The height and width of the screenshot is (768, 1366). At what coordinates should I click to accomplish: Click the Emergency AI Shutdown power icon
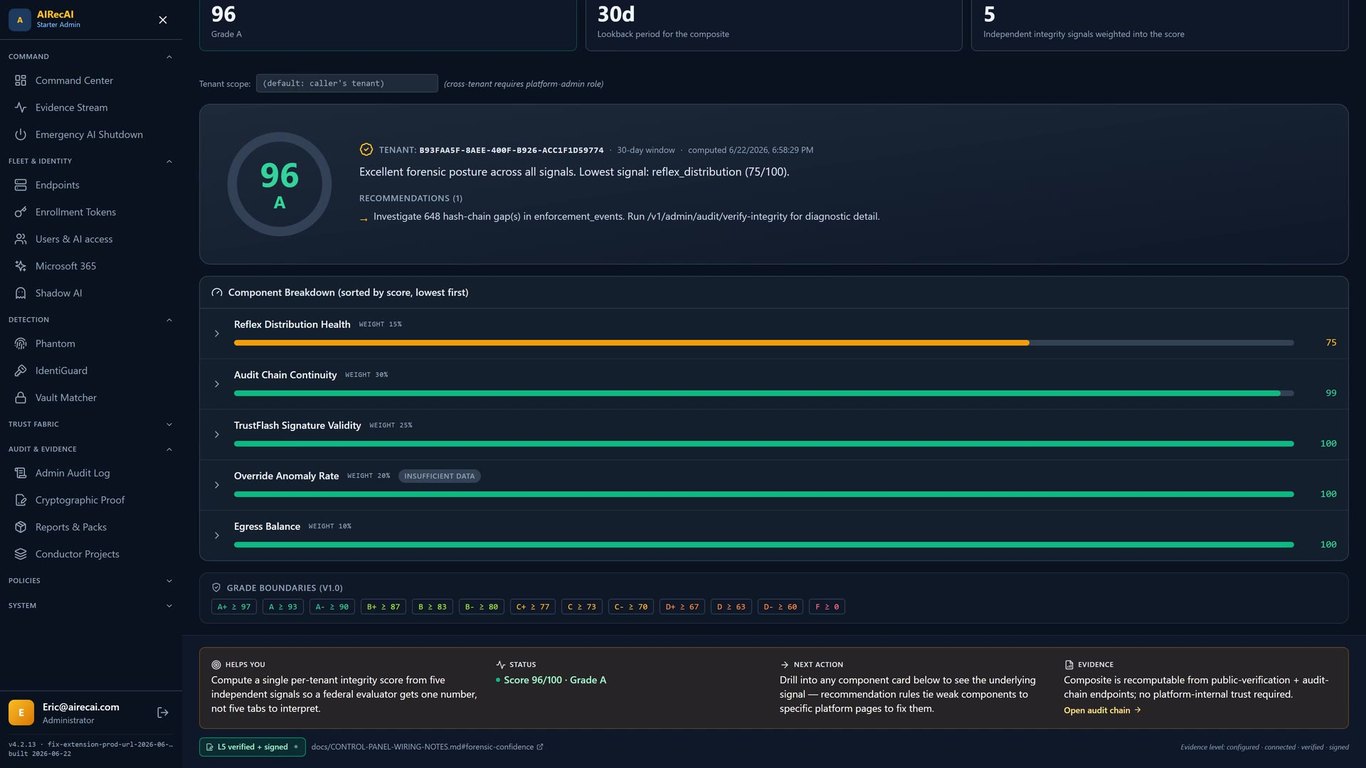[x=20, y=134]
